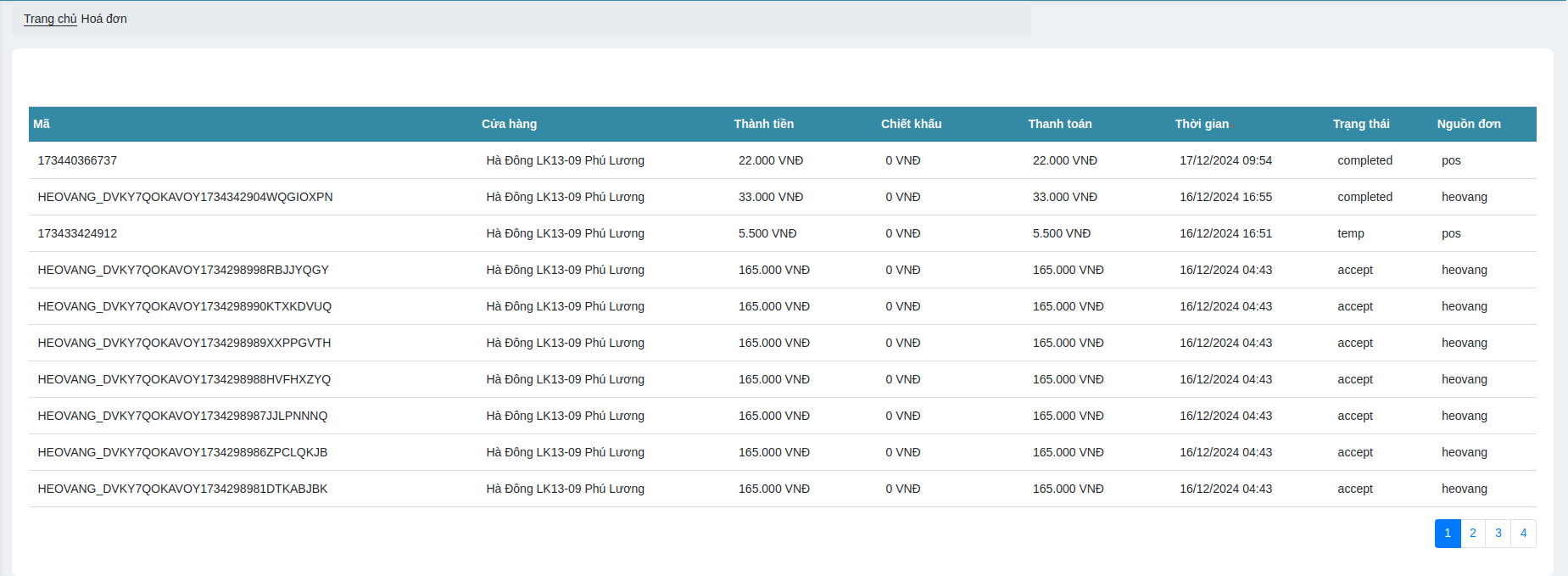Click the Thời gian column header
Image resolution: width=1568 pixels, height=576 pixels.
[x=1201, y=124]
